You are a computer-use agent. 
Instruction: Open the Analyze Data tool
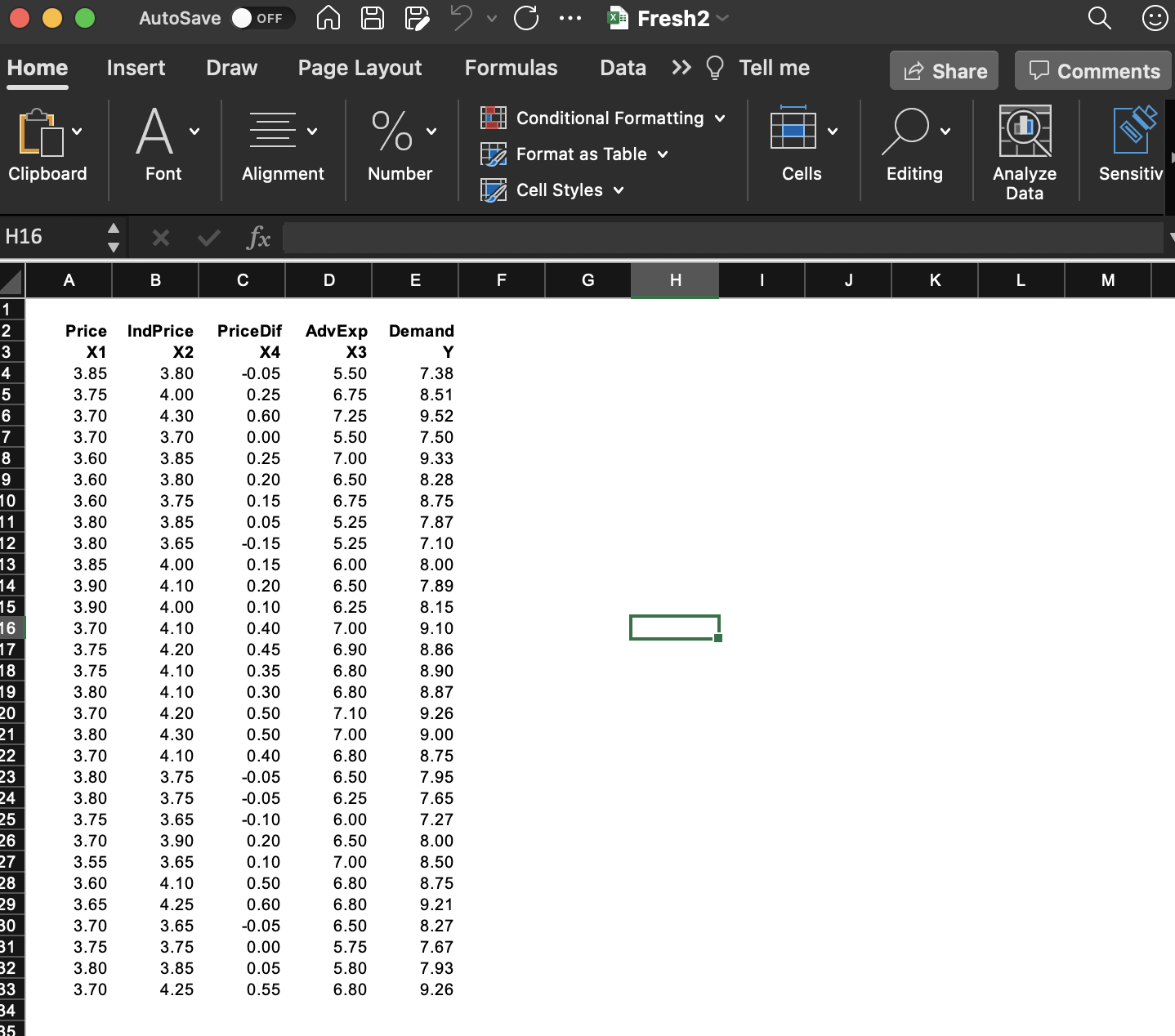pyautogui.click(x=1025, y=154)
